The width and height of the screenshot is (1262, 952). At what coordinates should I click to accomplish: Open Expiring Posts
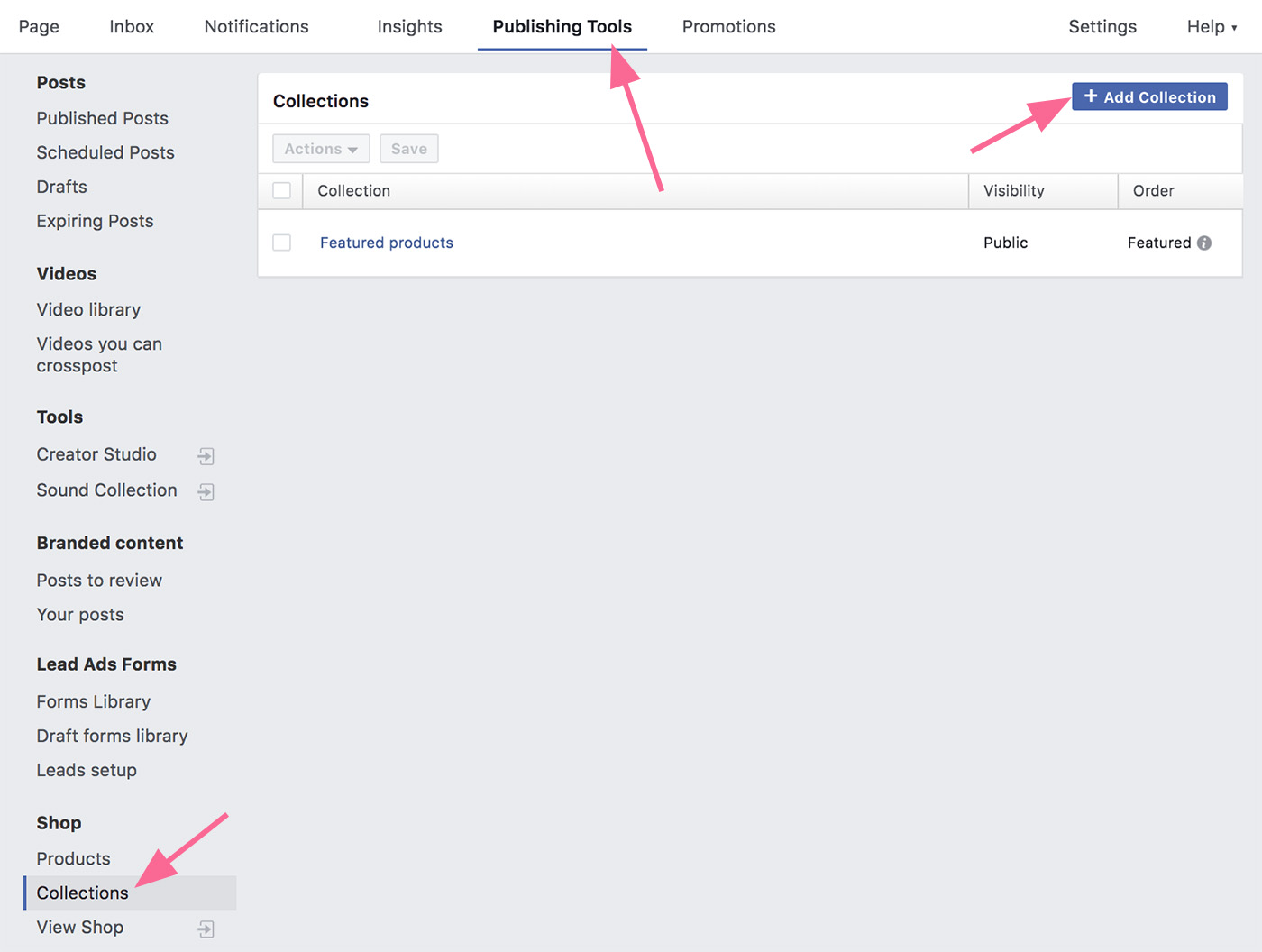tap(96, 221)
